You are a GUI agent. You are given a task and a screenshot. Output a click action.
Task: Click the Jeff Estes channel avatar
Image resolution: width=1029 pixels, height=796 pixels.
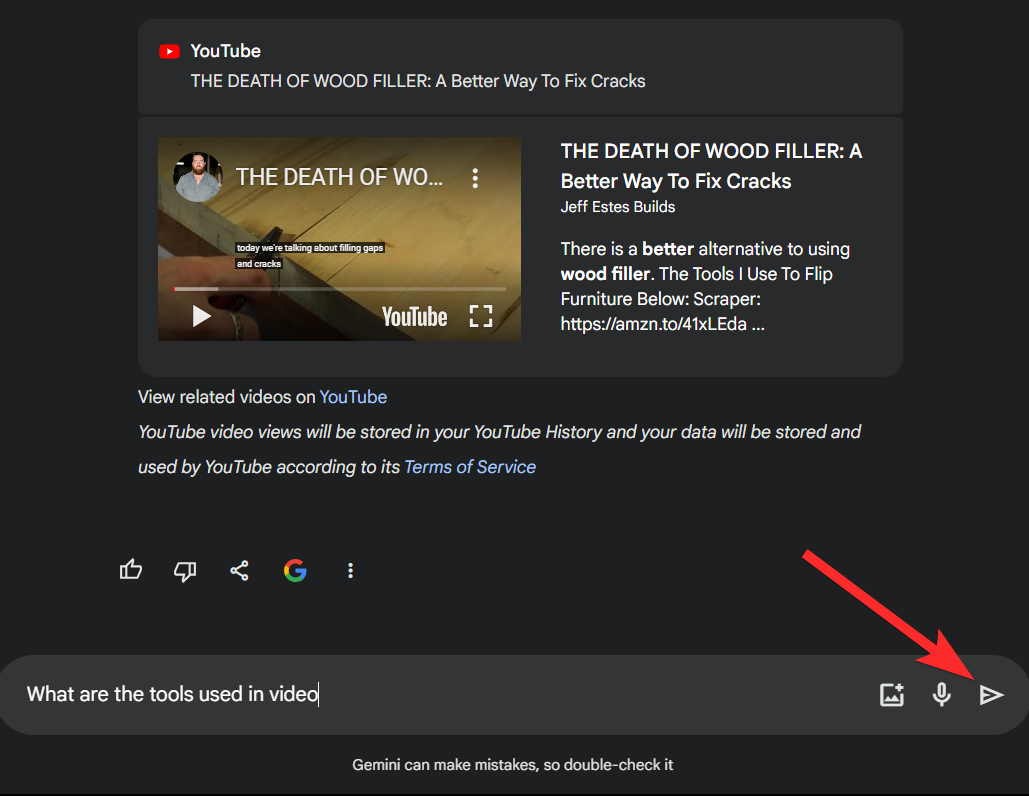(x=197, y=177)
